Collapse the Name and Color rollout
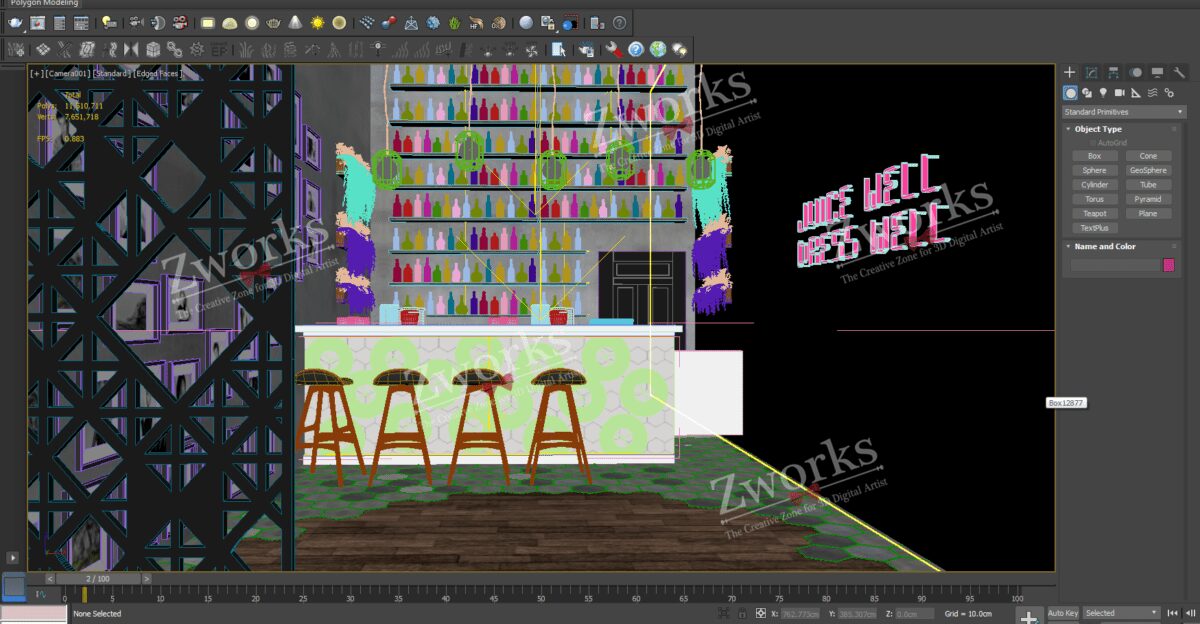Image resolution: width=1200 pixels, height=624 pixels. click(x=1104, y=246)
